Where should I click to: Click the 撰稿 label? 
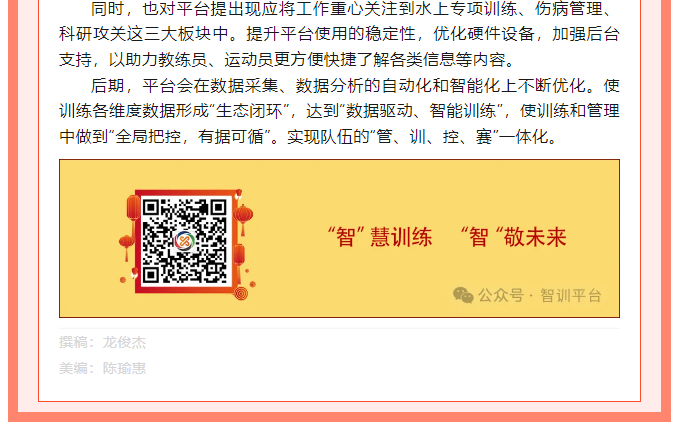73,343
